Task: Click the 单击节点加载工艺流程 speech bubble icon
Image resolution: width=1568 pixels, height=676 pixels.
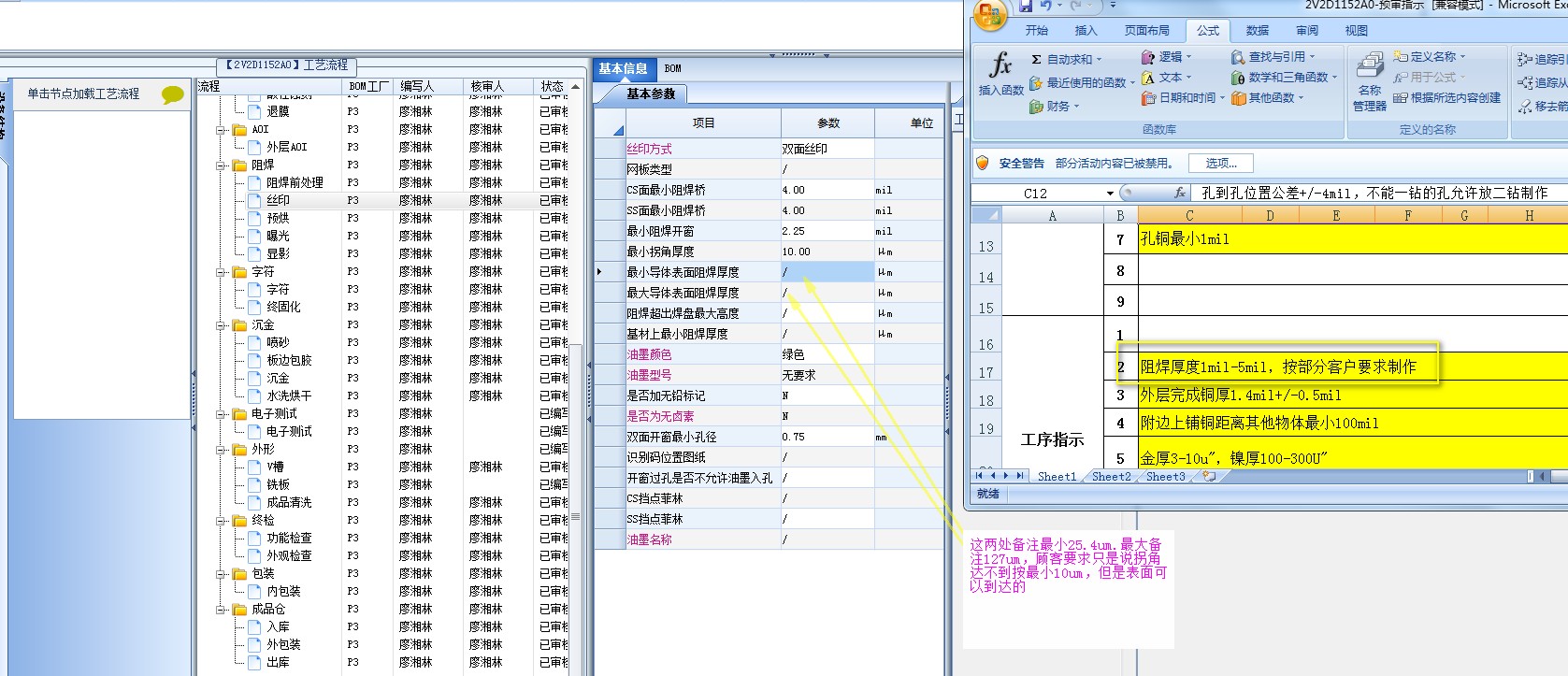Action: click(173, 94)
